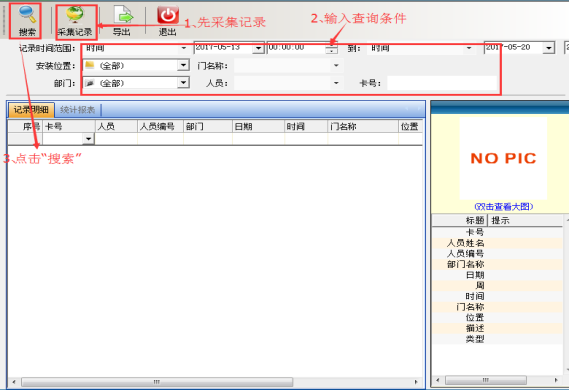The width and height of the screenshot is (570, 390).
Task: Select the 描述 row in detail panel
Action: [497, 328]
